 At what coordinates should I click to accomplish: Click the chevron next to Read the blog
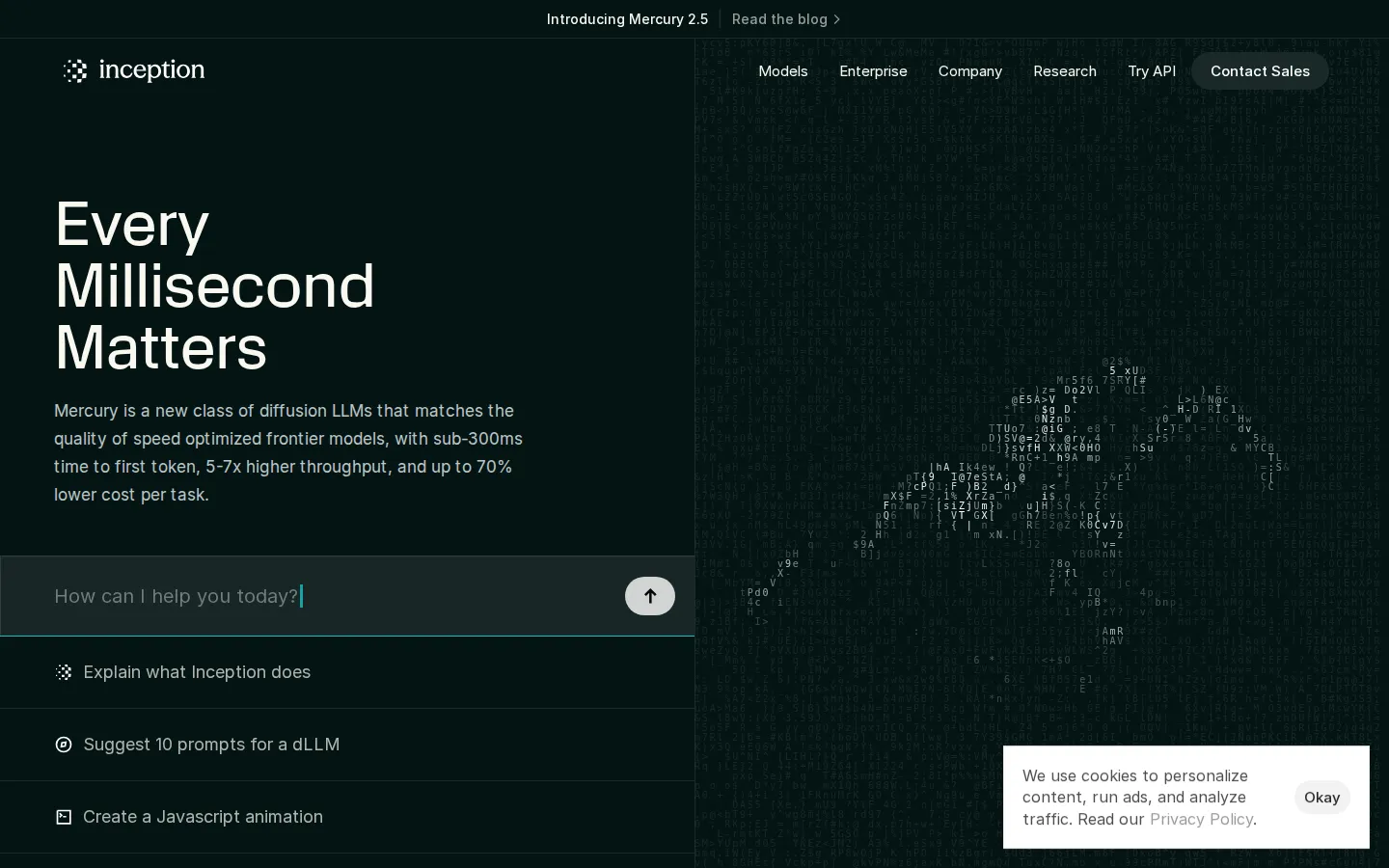tap(836, 19)
